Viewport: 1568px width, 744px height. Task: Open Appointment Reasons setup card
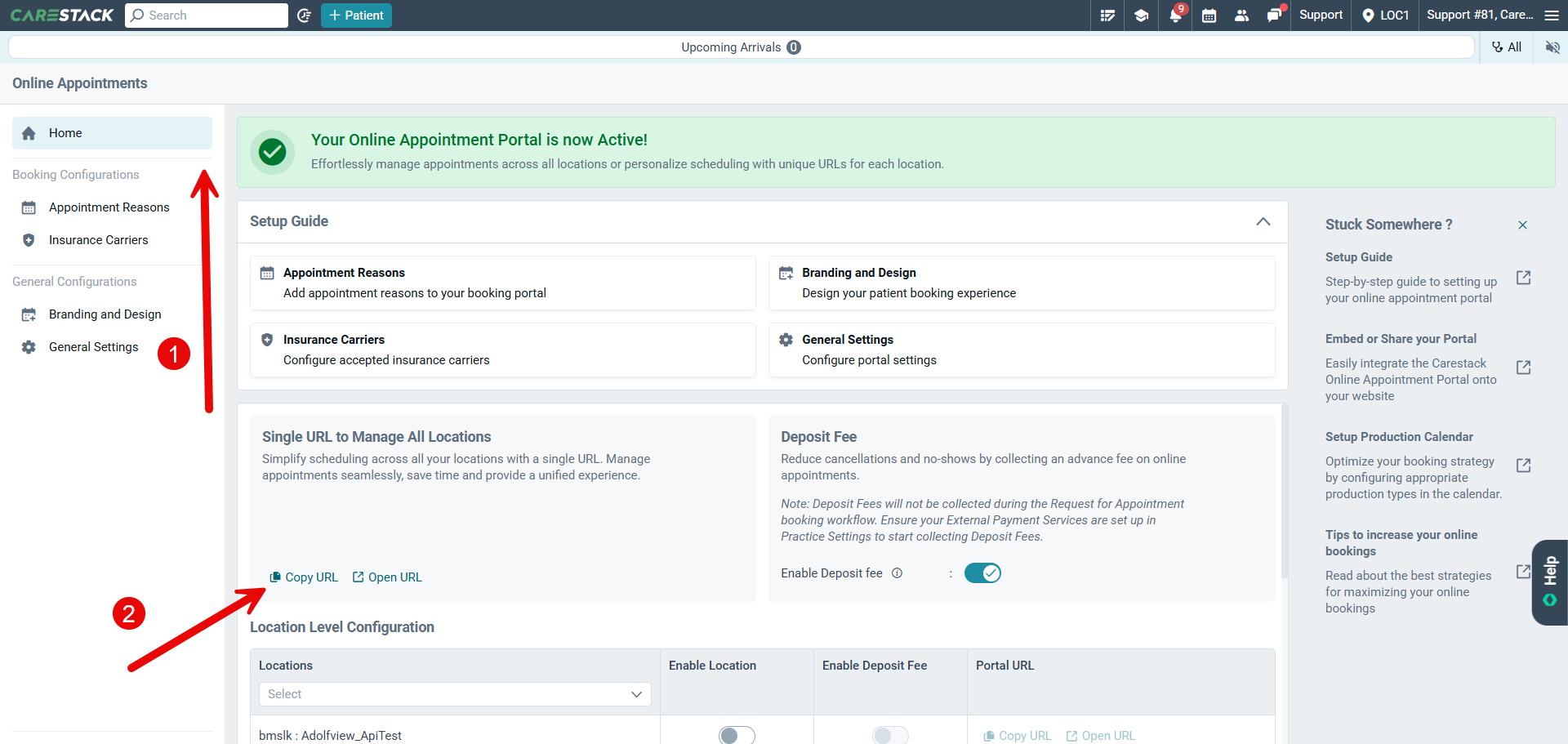pos(502,283)
